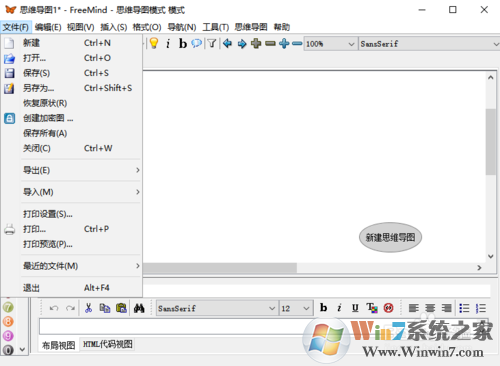Click the binoculars find icon

[x=139, y=308]
